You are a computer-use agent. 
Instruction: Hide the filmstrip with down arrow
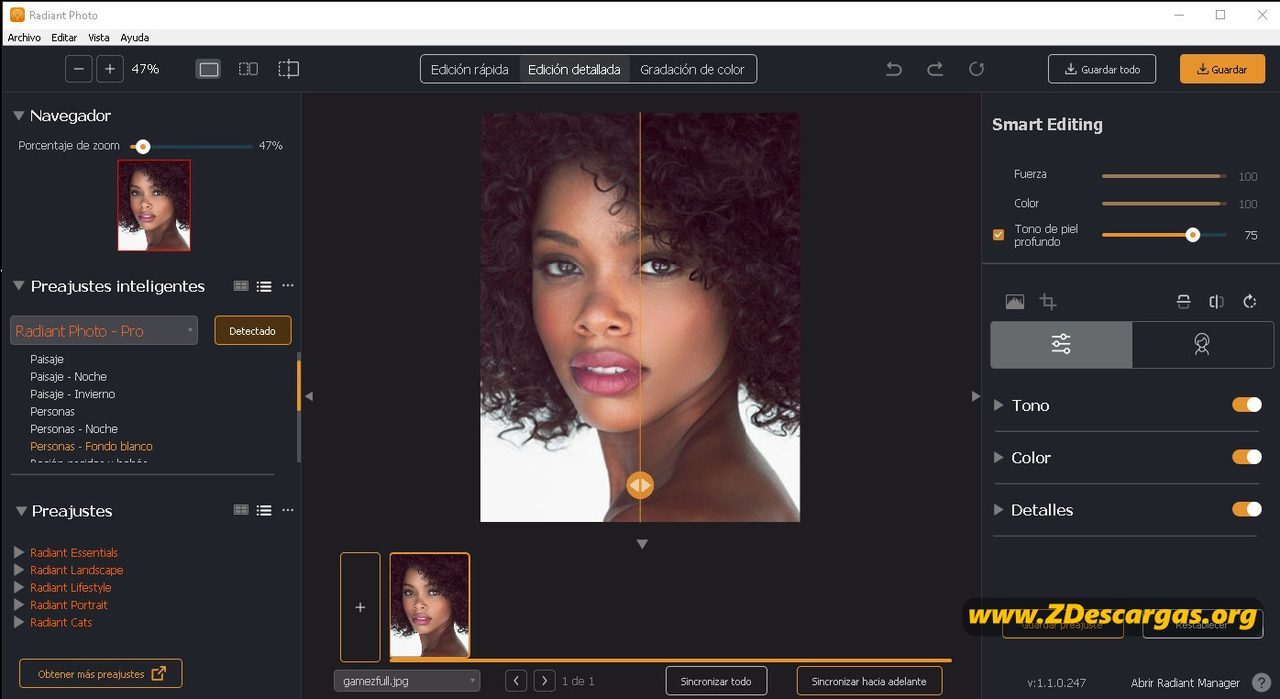(x=642, y=544)
